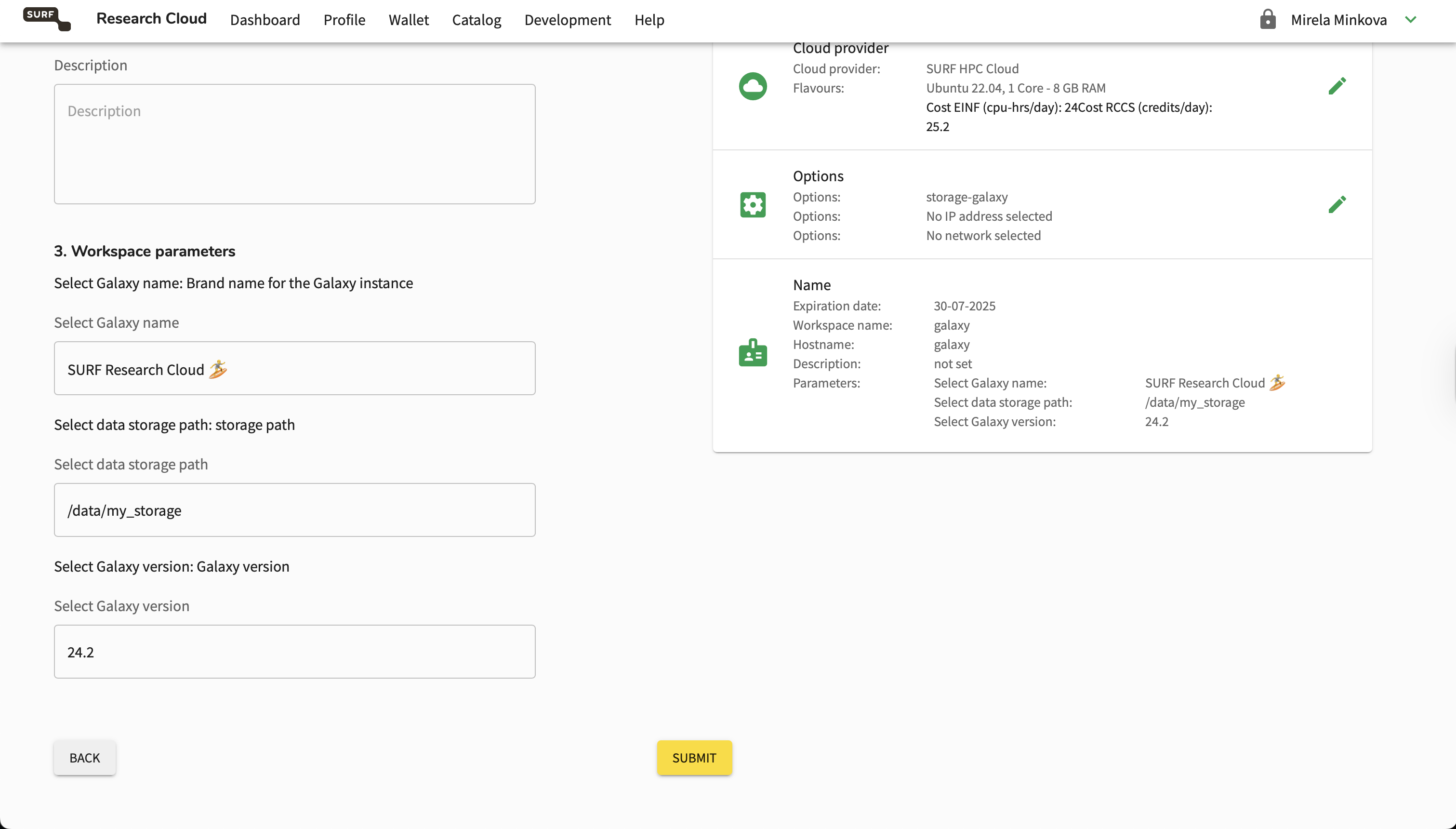Click the expiration date '30-07-2025'
This screenshot has height=829, width=1456.
[965, 306]
